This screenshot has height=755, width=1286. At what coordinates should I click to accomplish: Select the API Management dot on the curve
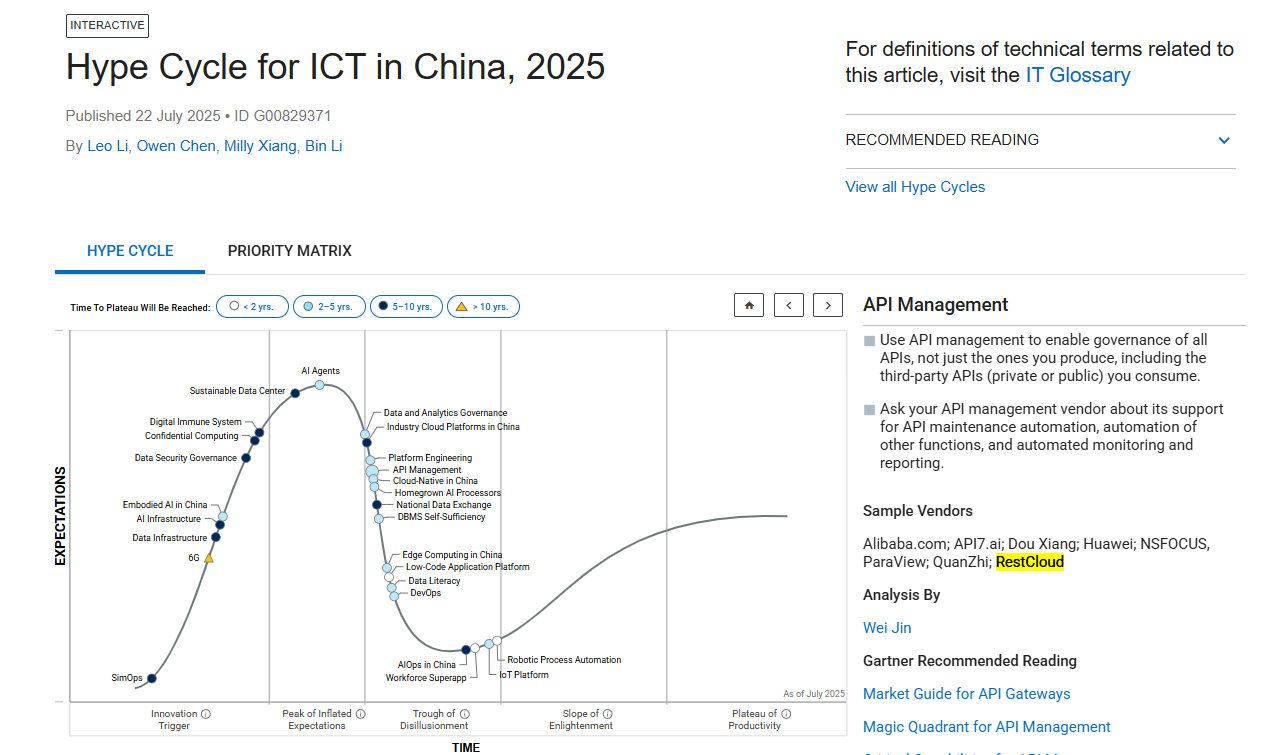point(371,470)
